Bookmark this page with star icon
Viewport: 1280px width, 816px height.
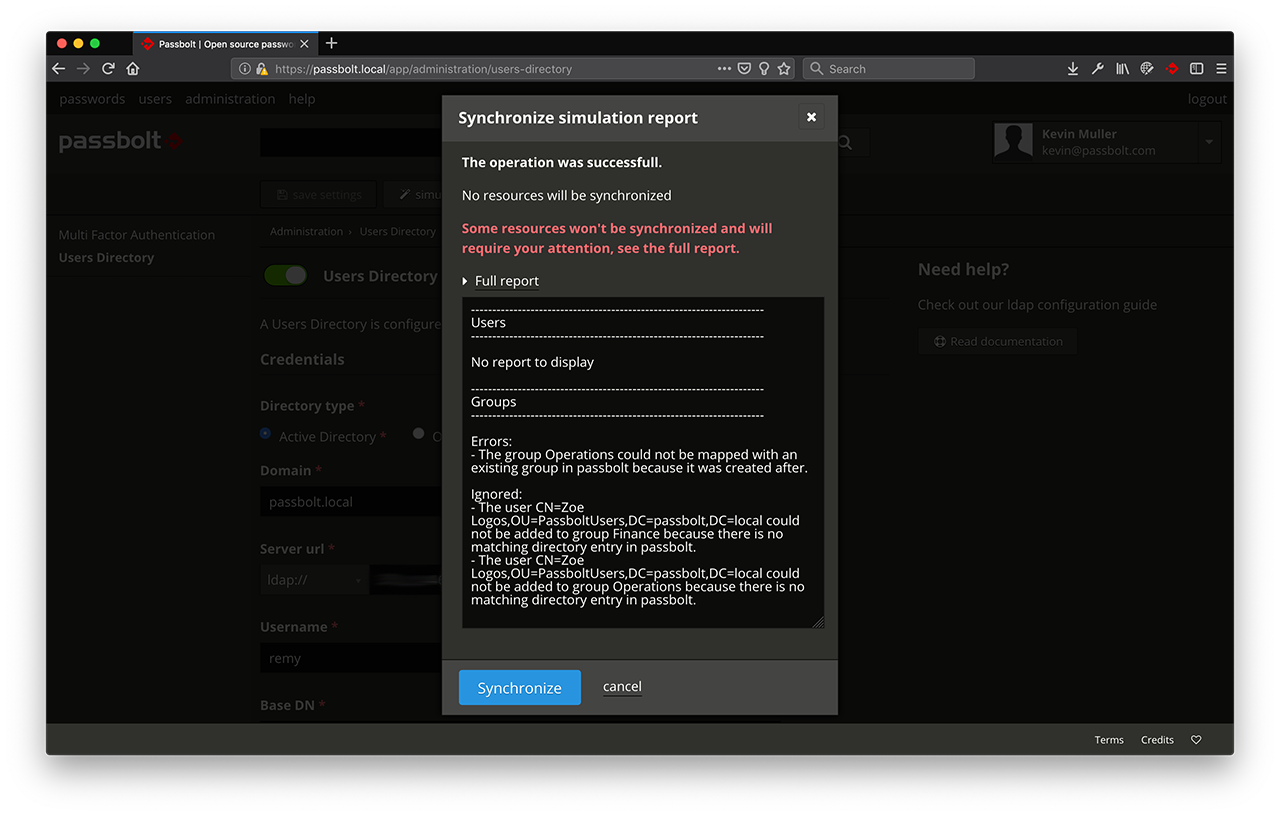[784, 69]
